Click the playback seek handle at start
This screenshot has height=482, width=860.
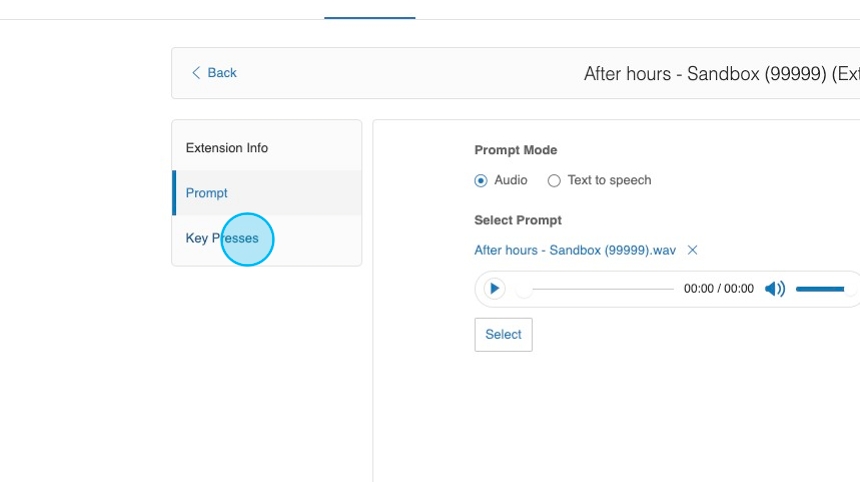[x=523, y=289]
